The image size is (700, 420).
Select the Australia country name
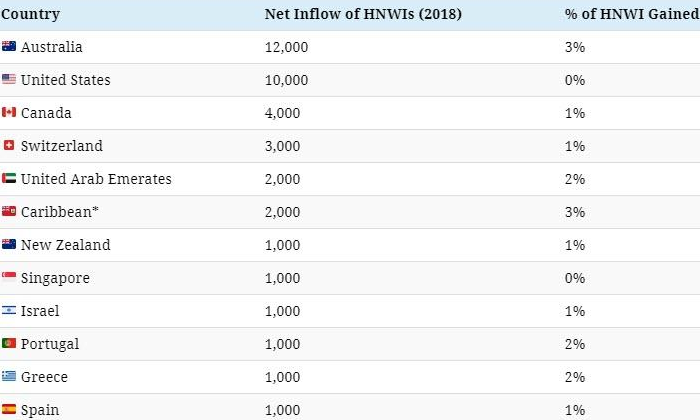(52, 47)
